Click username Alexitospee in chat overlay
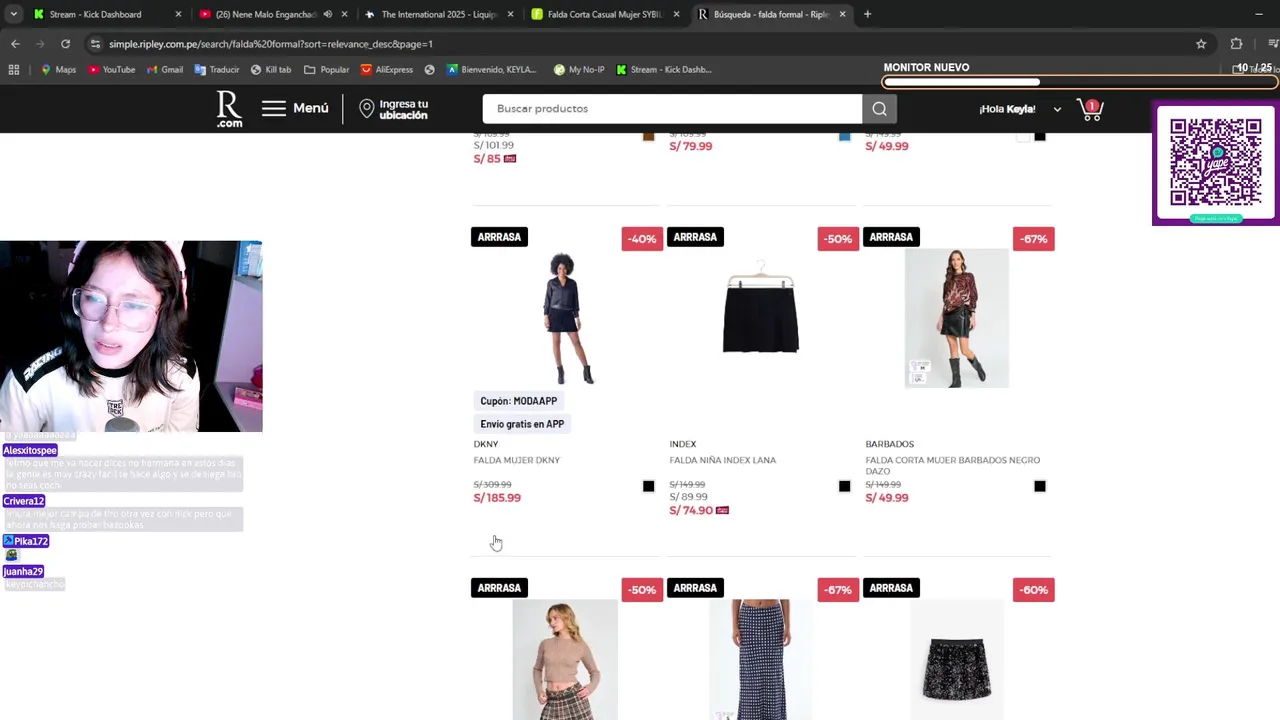The image size is (1280, 720). coord(30,450)
